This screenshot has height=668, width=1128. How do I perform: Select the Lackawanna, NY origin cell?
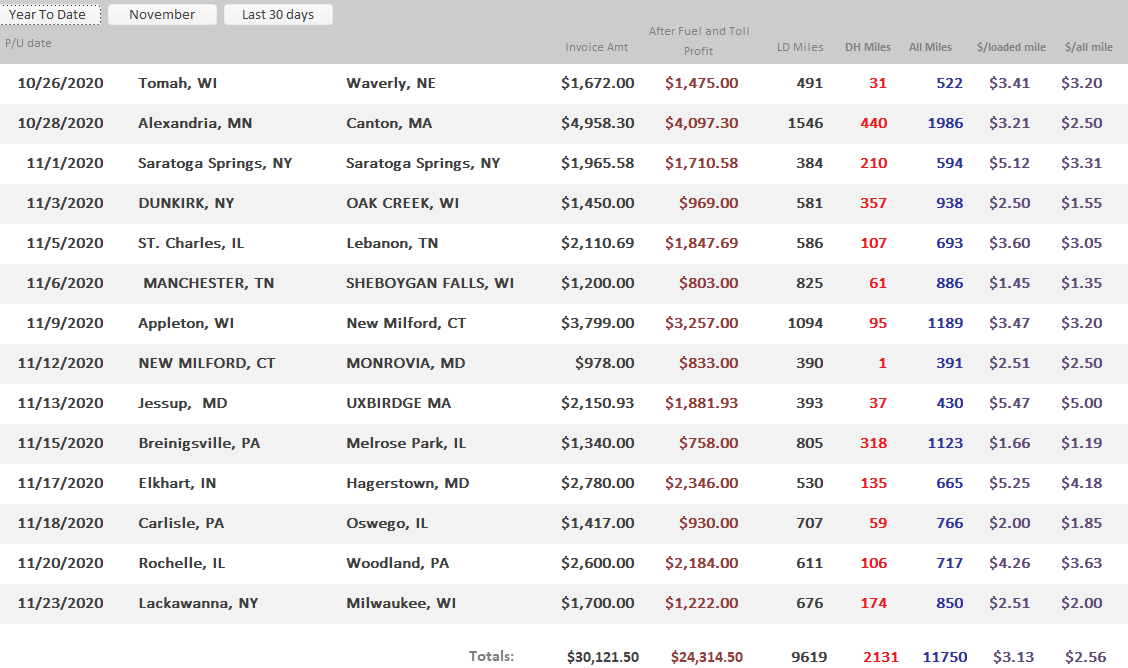point(198,603)
